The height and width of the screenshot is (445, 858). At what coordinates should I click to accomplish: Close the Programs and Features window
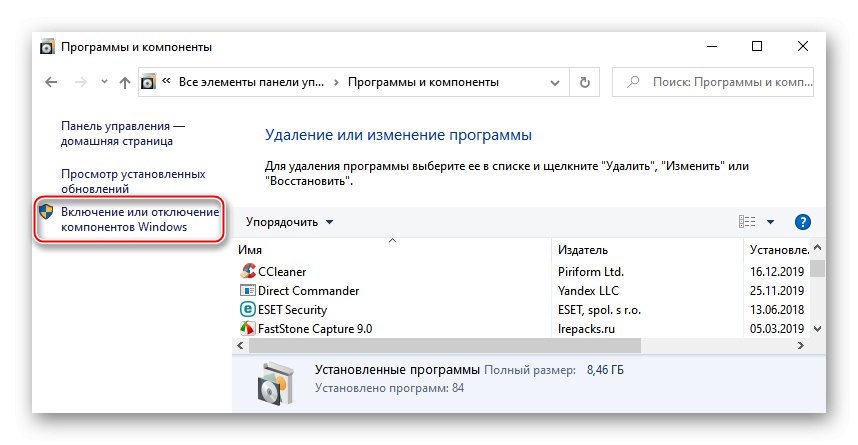click(802, 47)
